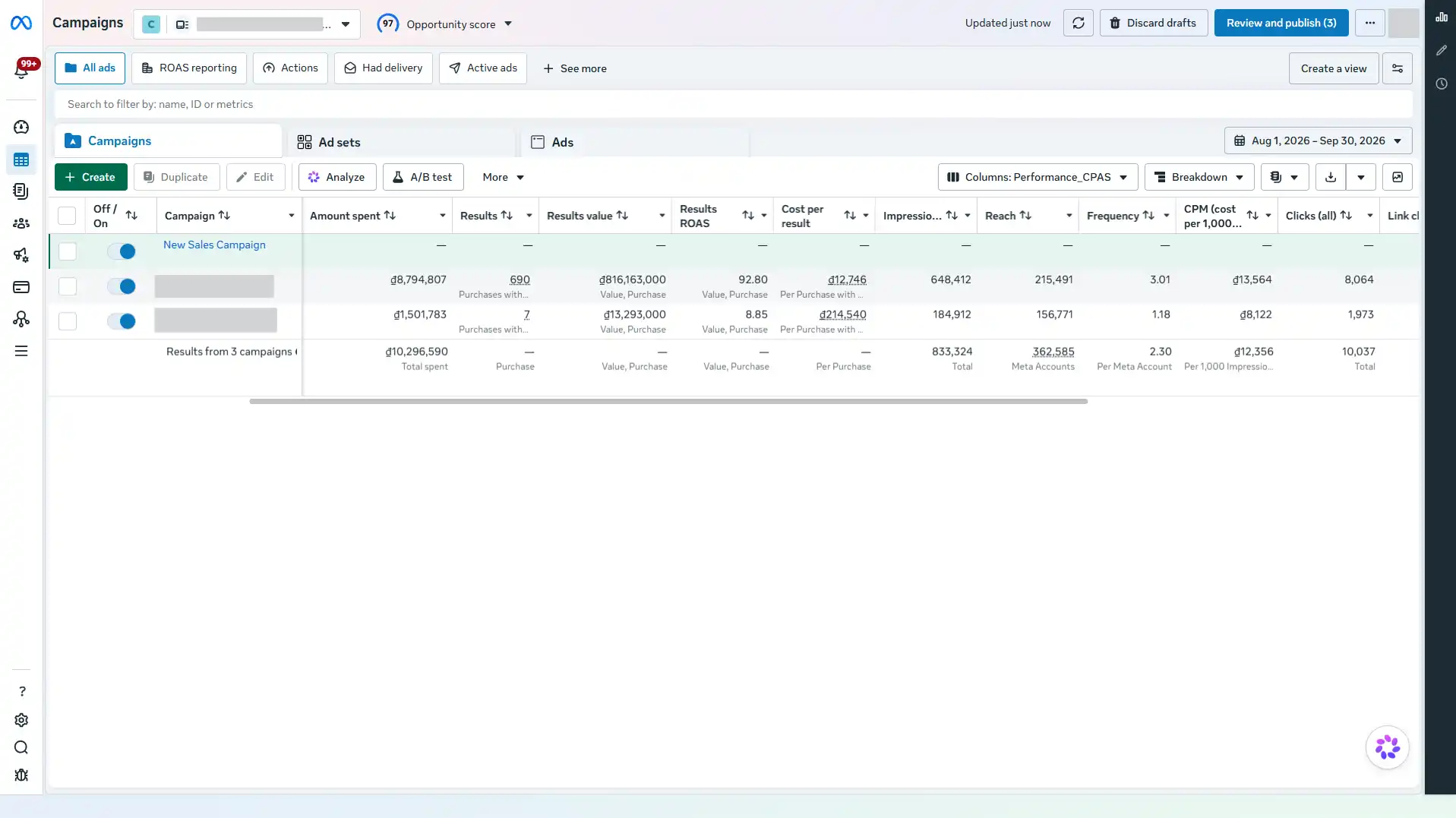
Task: Click the export download icon
Action: (1330, 177)
